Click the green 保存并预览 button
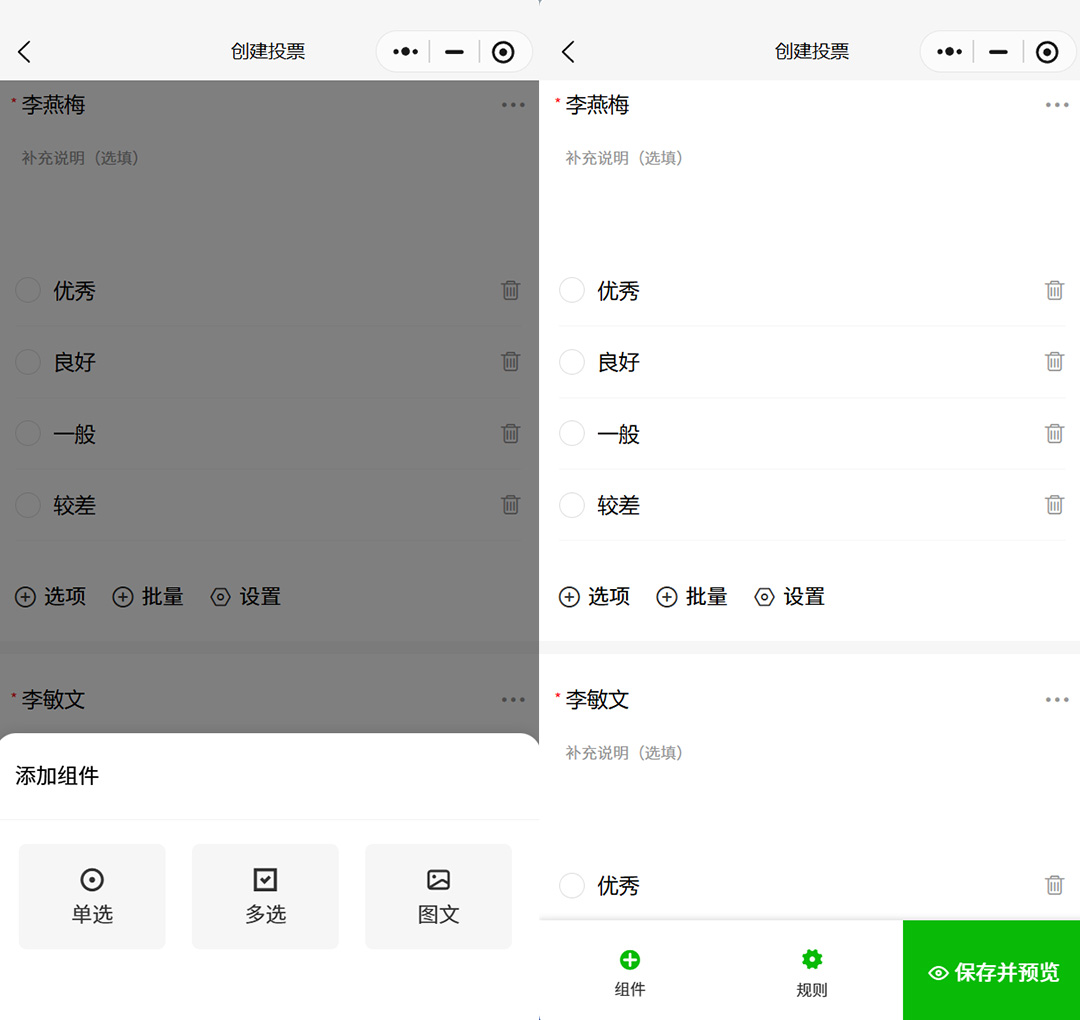 [992, 971]
